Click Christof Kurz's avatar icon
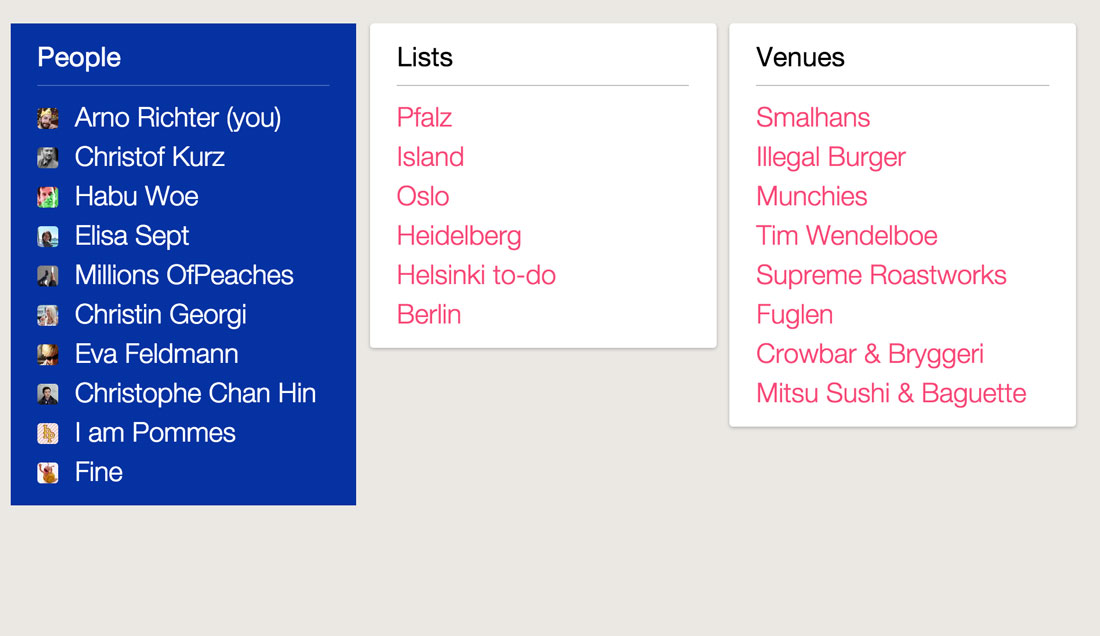Image resolution: width=1100 pixels, height=636 pixels. [x=48, y=157]
